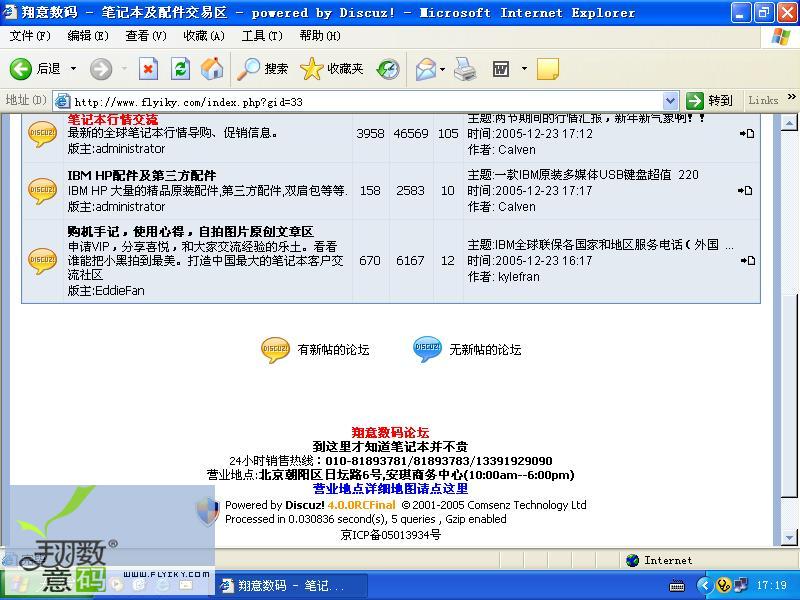Image resolution: width=800 pixels, height=600 pixels.
Task: Click the keyboard icon in system tray
Action: pos(677,586)
